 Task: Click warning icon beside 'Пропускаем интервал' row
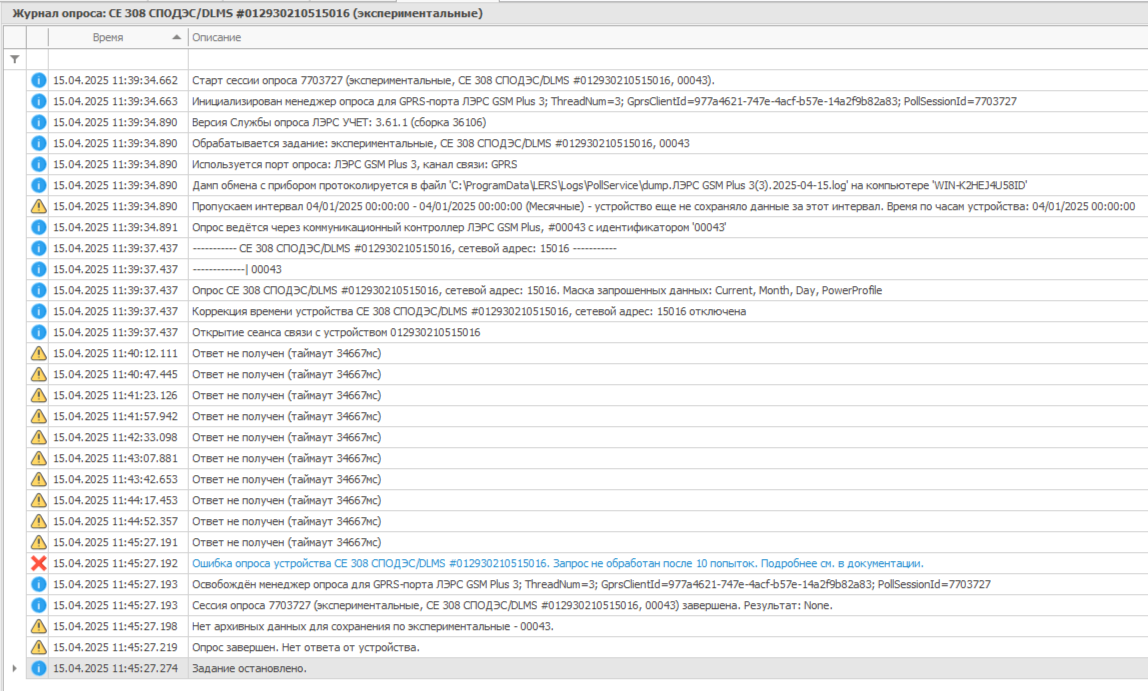coord(38,206)
